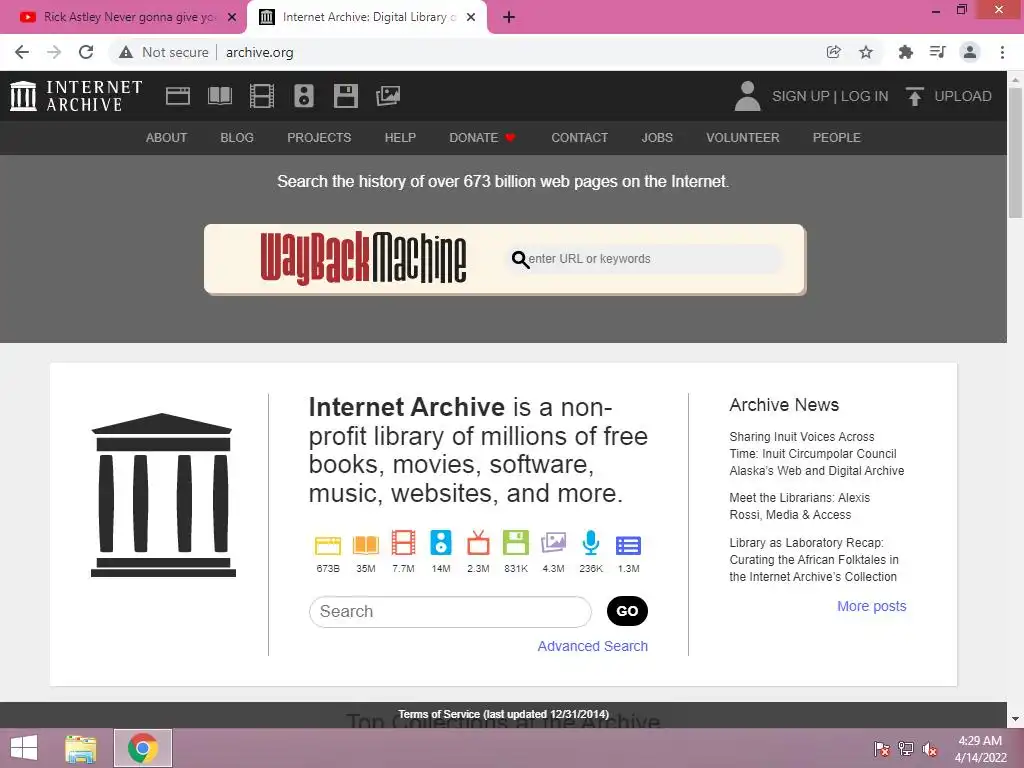
Task: Select the blue list icon labeled 1.3M
Action: click(628, 545)
